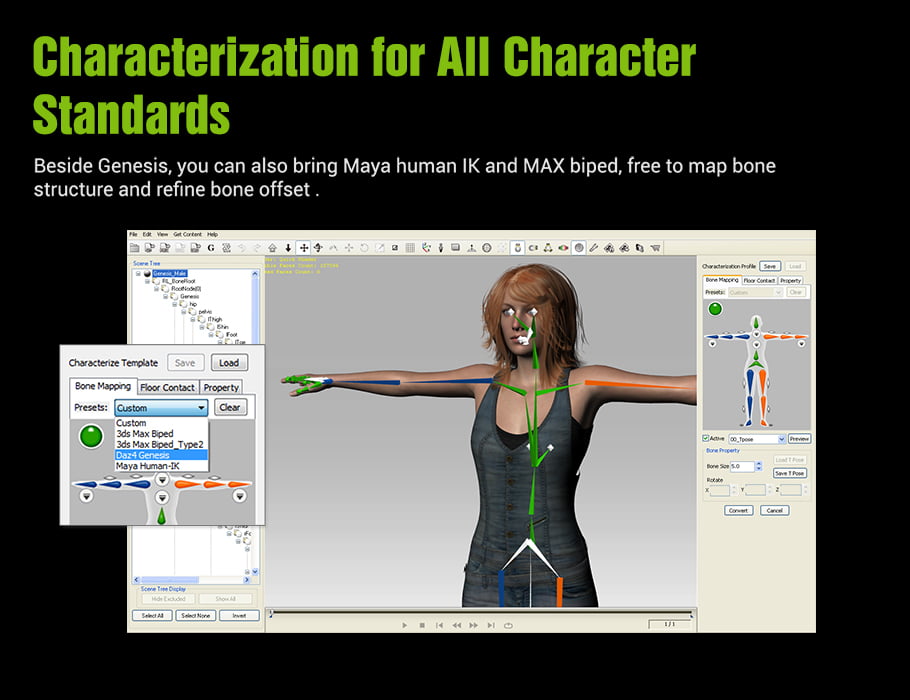Viewport: 910px width, 700px height.
Task: Click the Bone Size value field
Action: pyautogui.click(x=742, y=466)
